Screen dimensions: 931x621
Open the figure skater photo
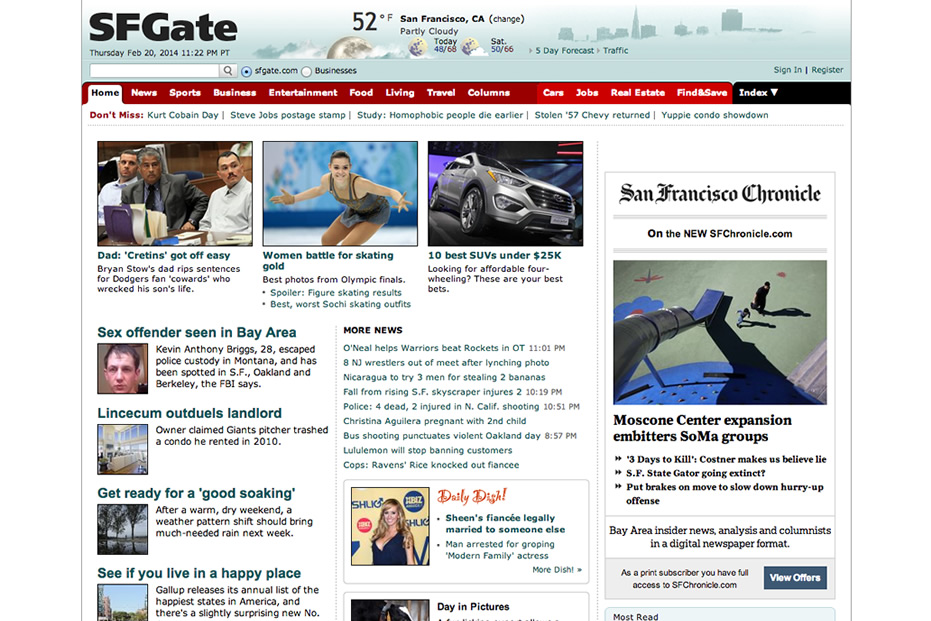tap(340, 194)
